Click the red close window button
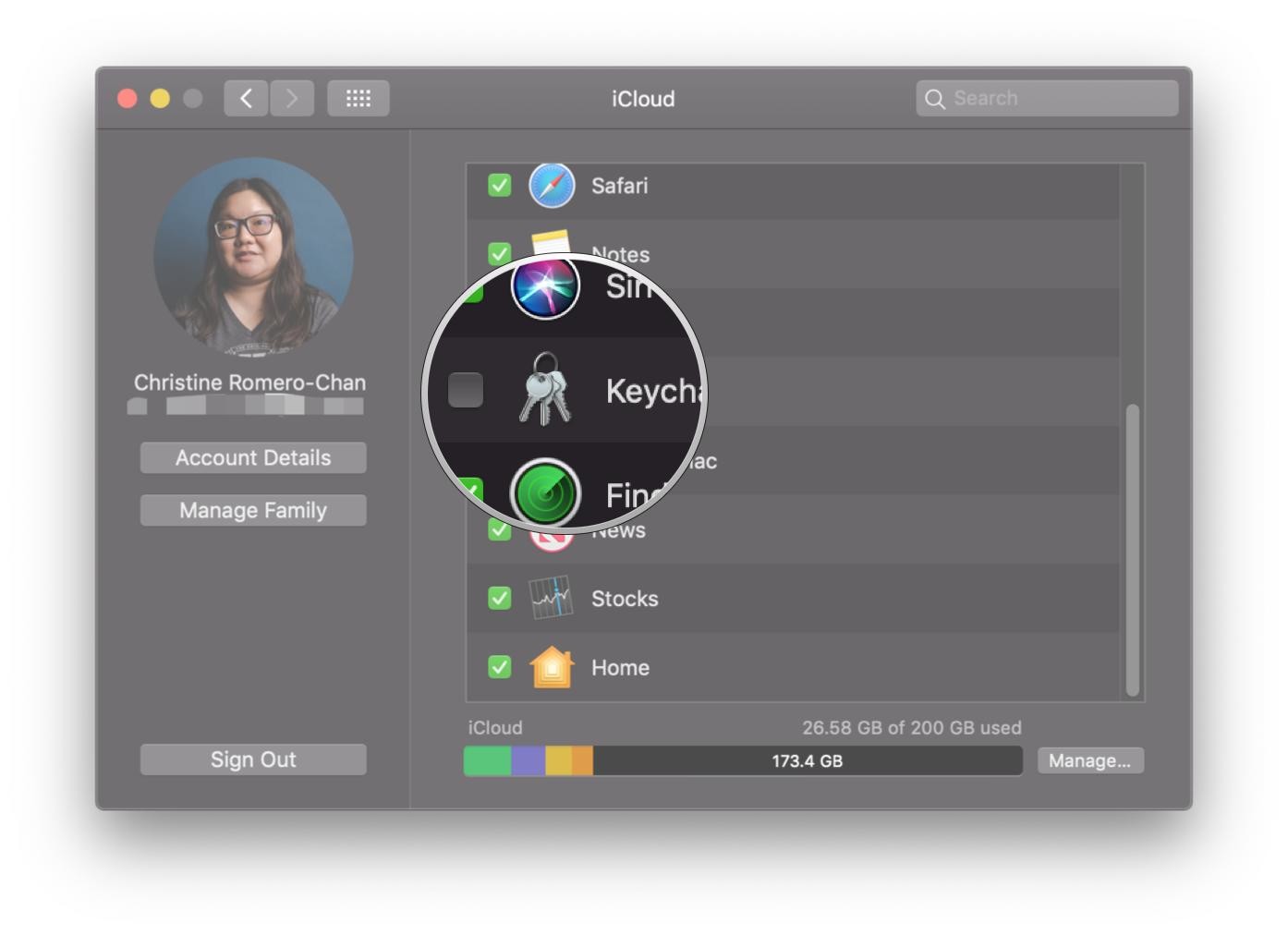1288x935 pixels. coord(128,98)
